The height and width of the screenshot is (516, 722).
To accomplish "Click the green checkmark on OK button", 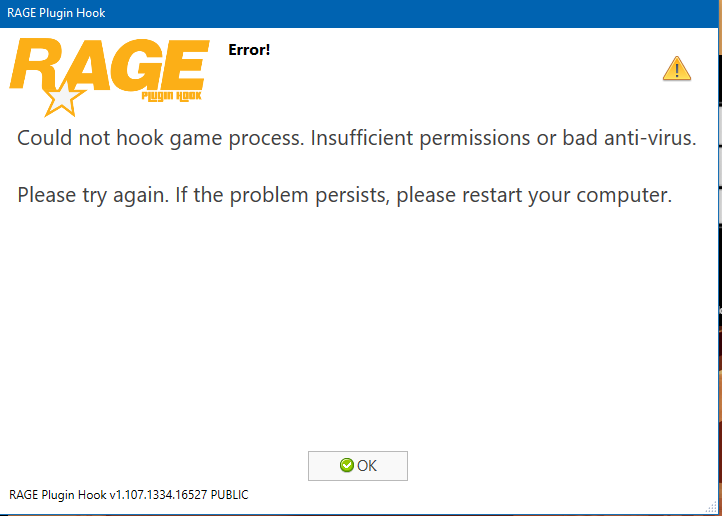I will pos(347,465).
